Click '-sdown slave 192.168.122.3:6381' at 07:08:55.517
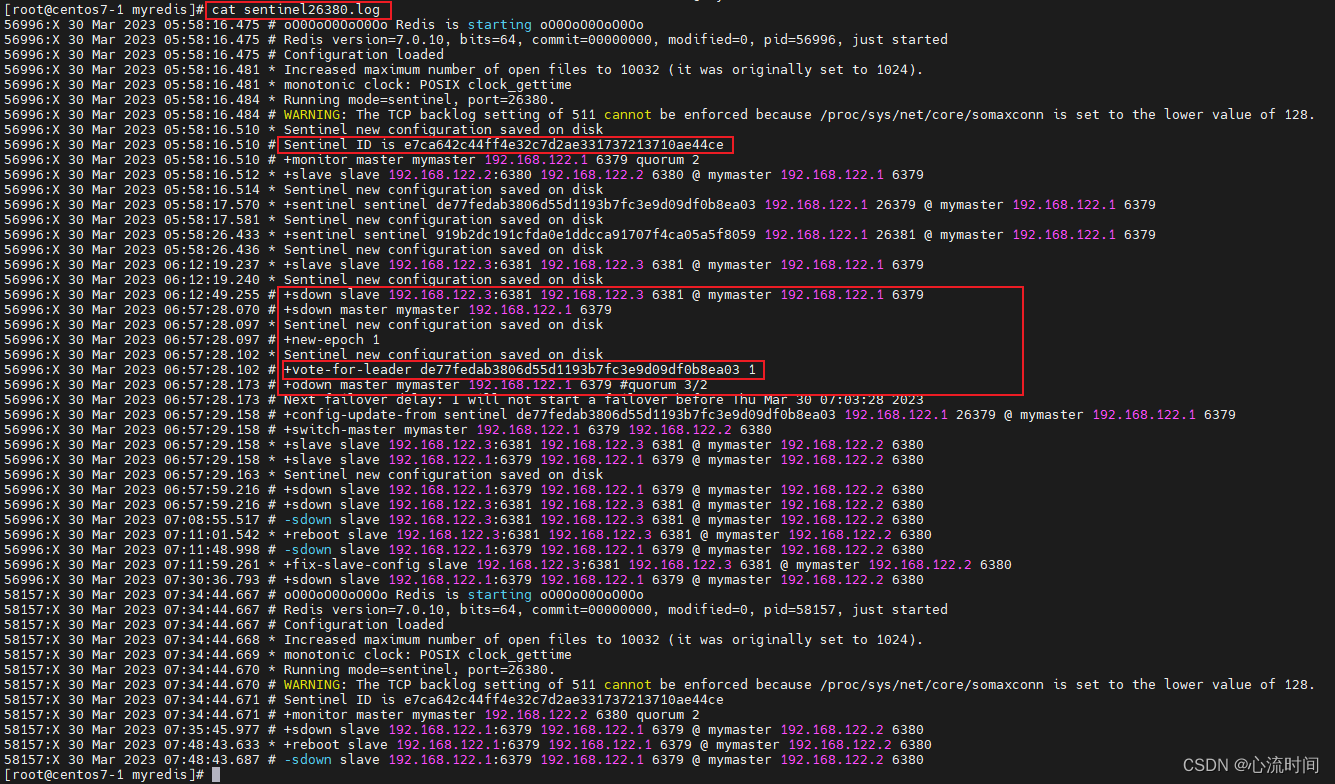Viewport: 1335px width, 784px height. [x=603, y=520]
